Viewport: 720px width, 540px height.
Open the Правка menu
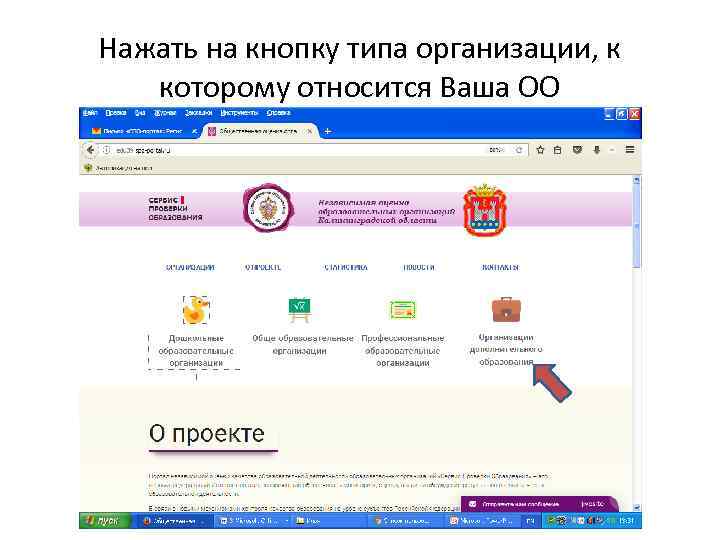point(116,113)
